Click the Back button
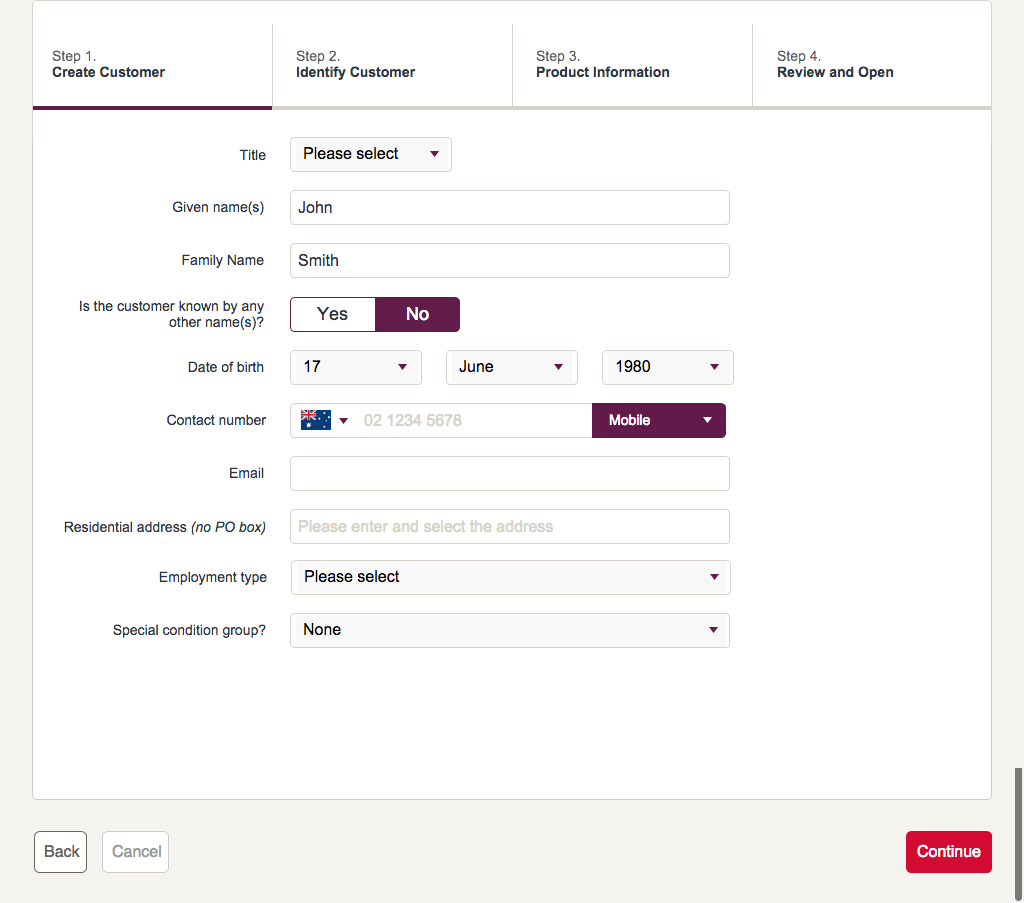The image size is (1024, 903). click(x=61, y=852)
